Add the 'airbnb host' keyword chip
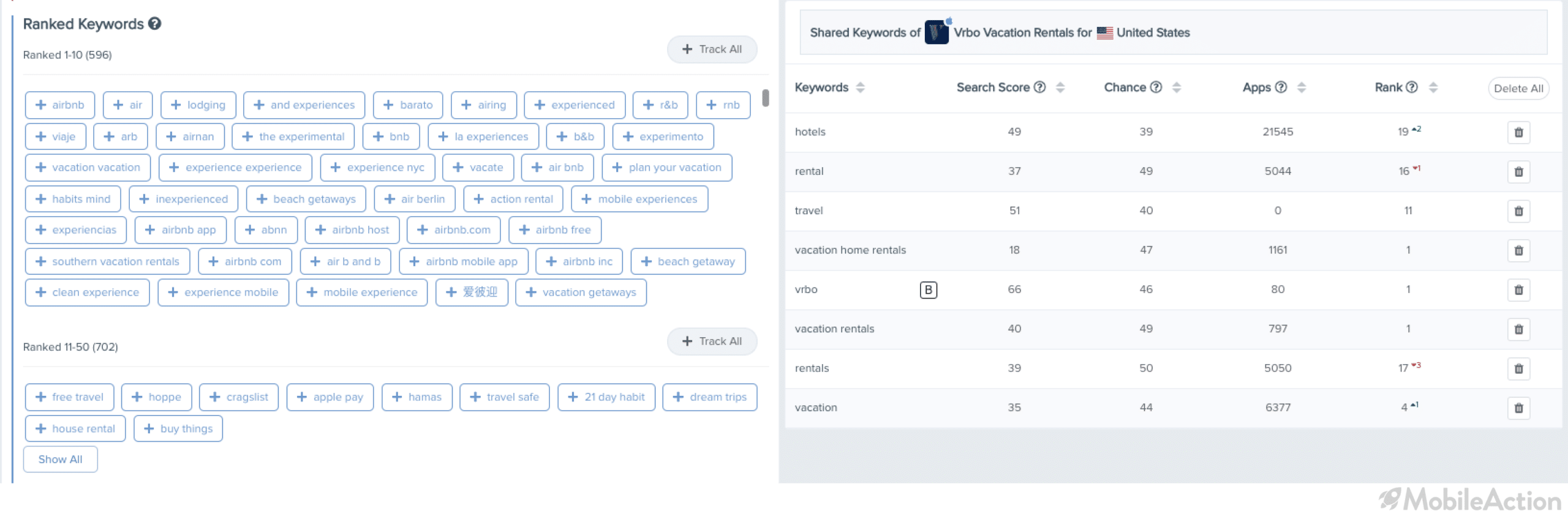The width and height of the screenshot is (1568, 514). pos(352,229)
